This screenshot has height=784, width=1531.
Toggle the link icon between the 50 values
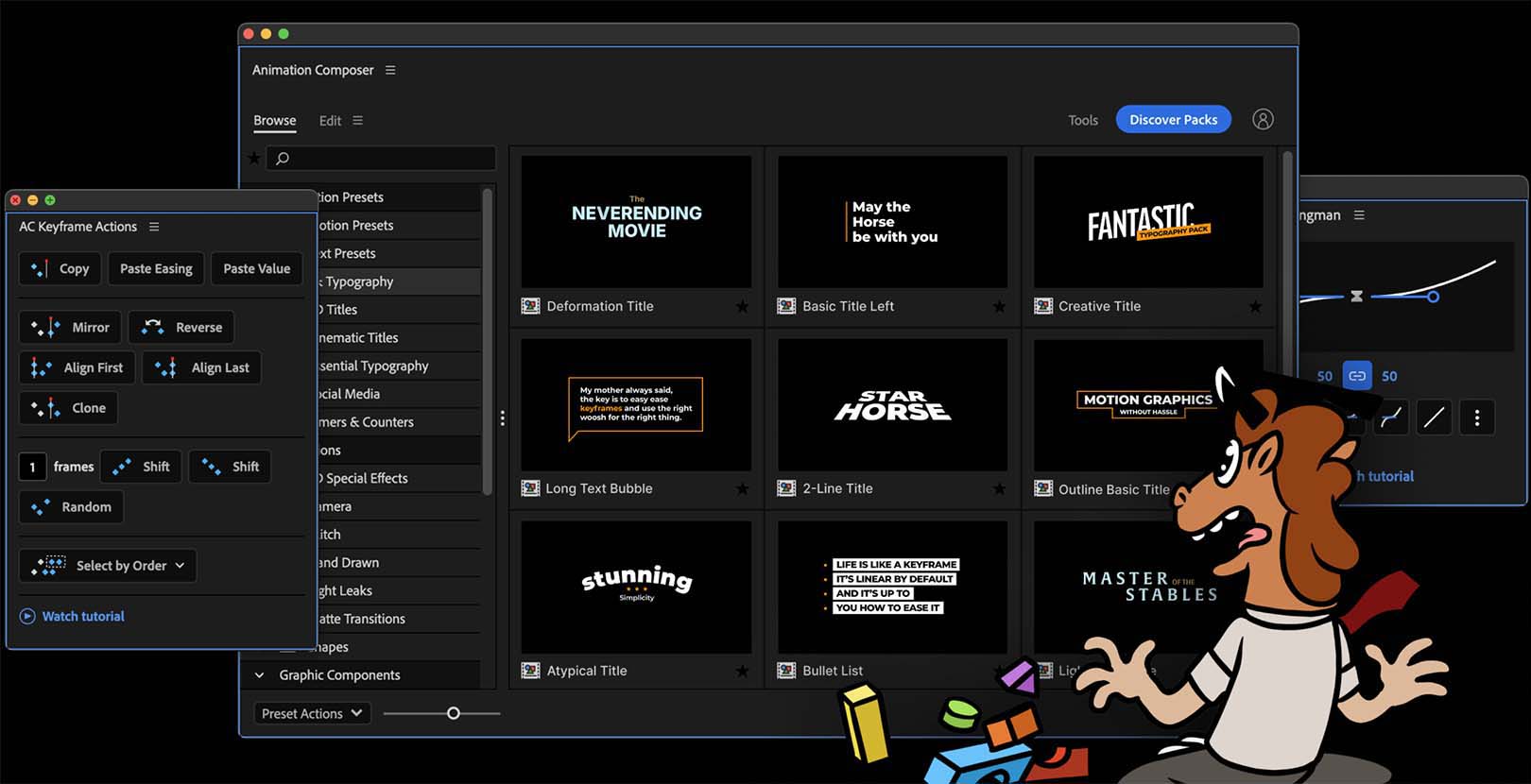point(1357,375)
